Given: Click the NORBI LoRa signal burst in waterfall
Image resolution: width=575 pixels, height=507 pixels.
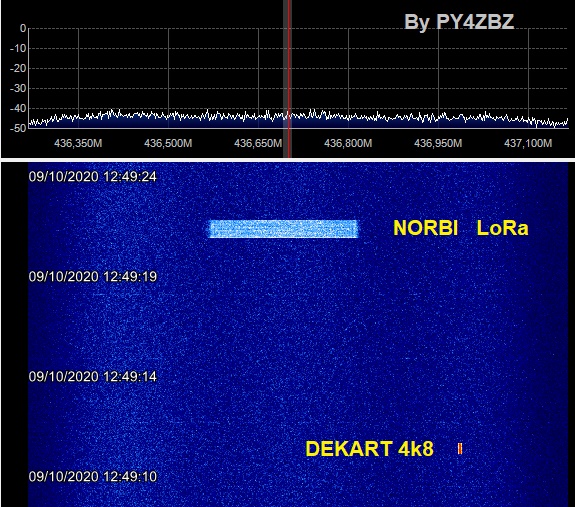Looking at the screenshot, I should (283, 229).
